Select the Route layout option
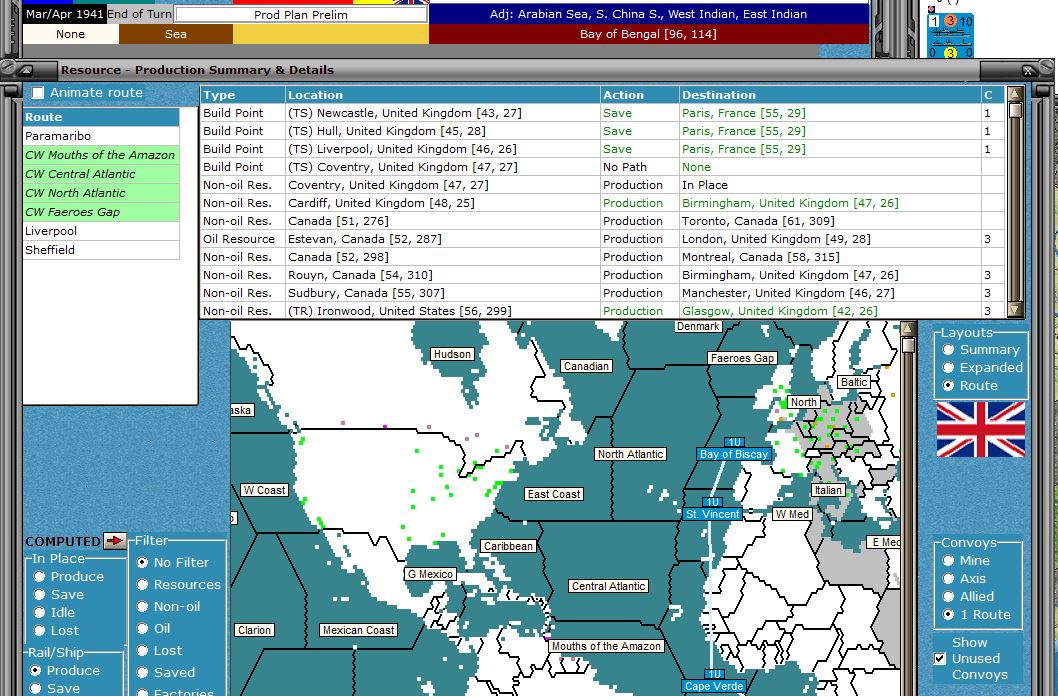The image size is (1058, 696). 949,386
